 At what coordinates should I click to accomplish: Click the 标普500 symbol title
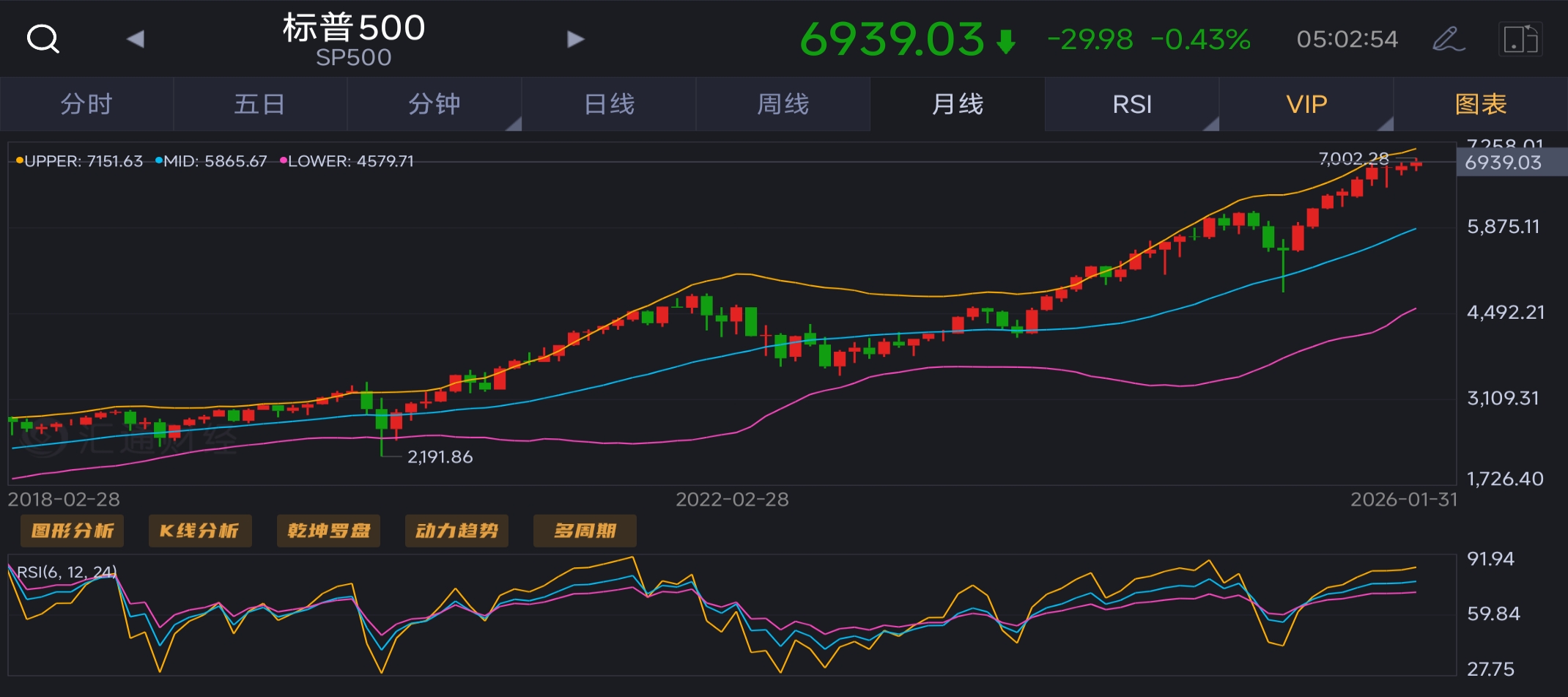pyautogui.click(x=354, y=28)
